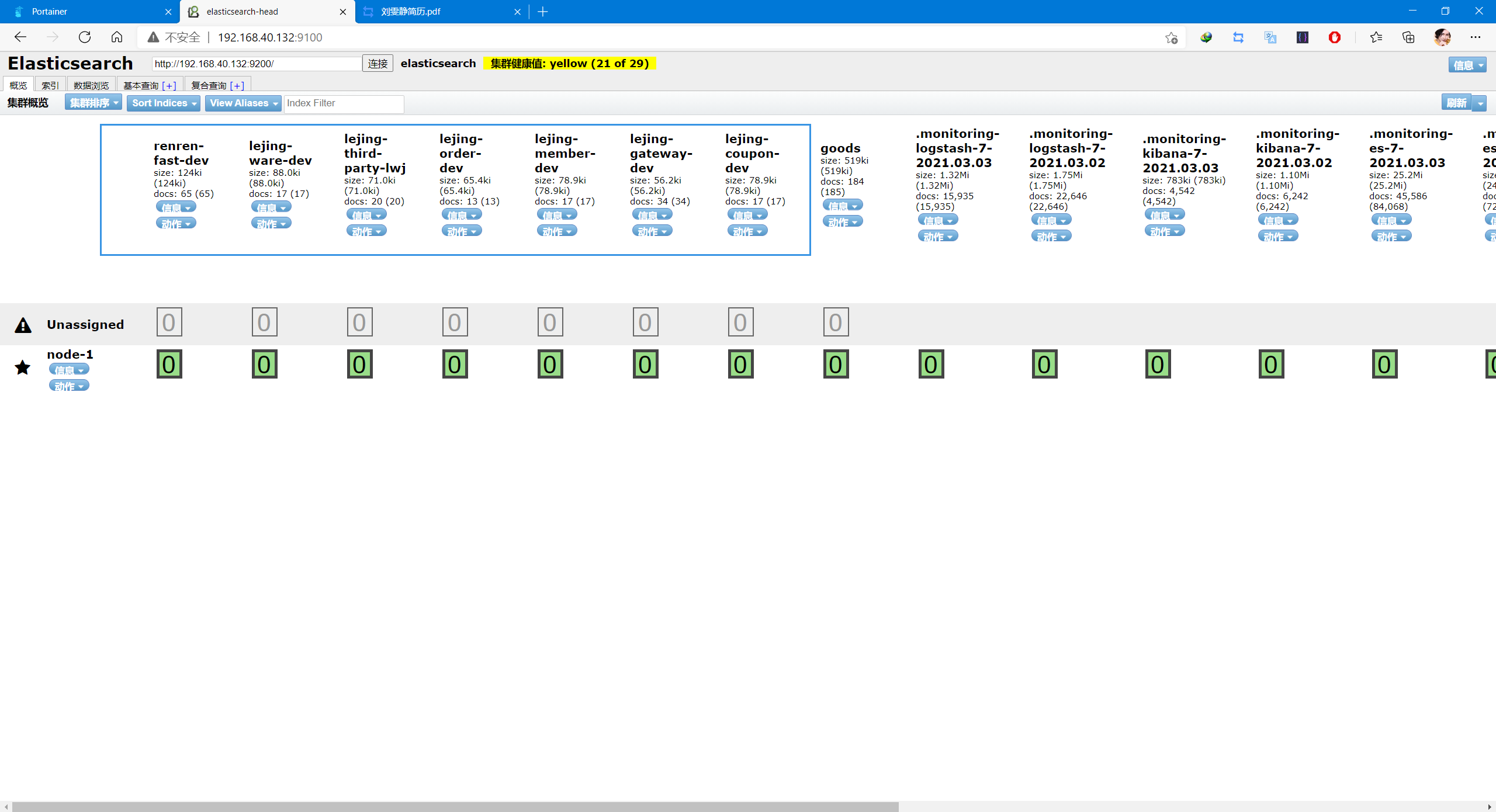The height and width of the screenshot is (812, 1496).
Task: Select unassigned shard 0 of lejing-ware-dev
Action: (x=265, y=322)
